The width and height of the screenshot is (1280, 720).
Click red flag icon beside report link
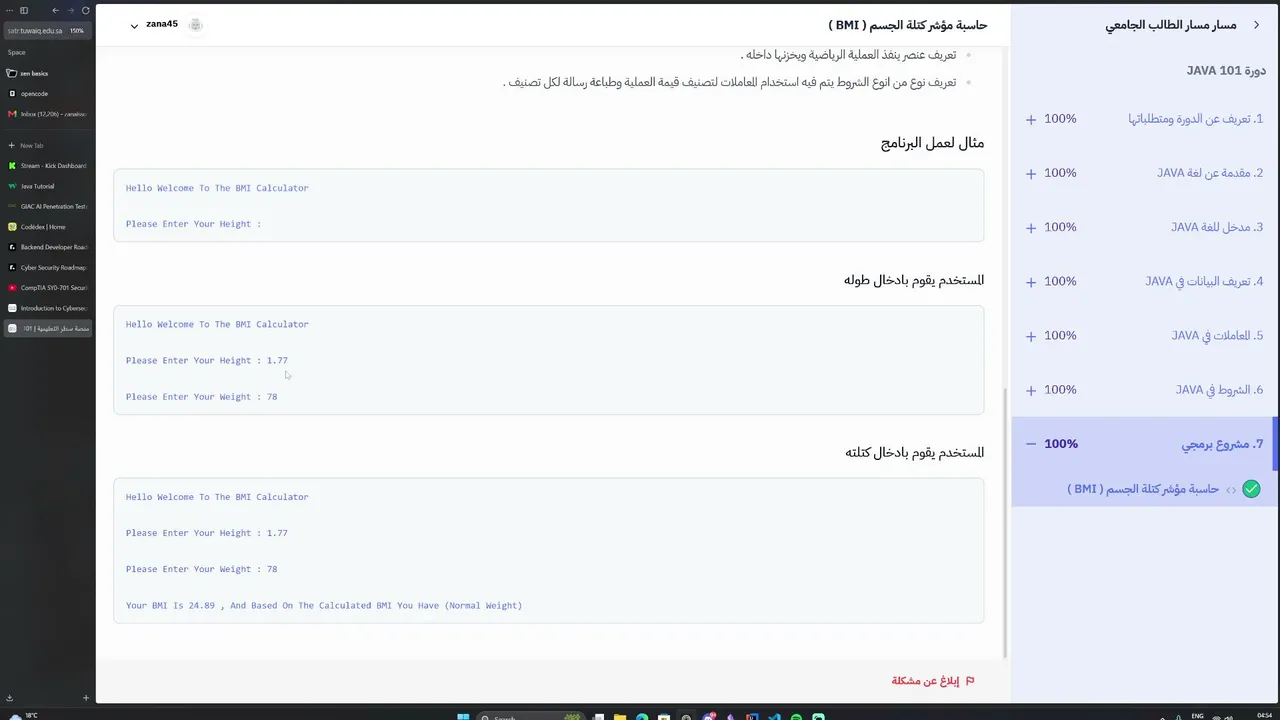point(970,681)
